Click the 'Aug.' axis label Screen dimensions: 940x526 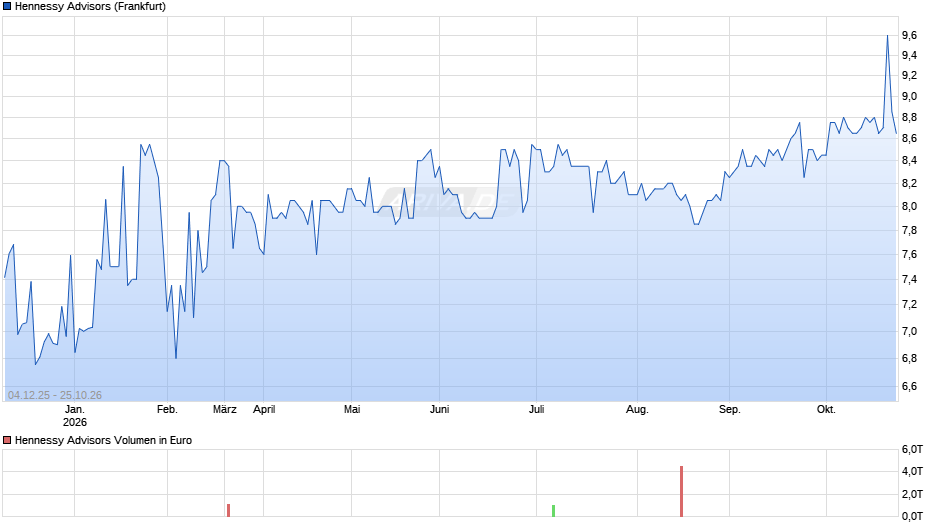tap(637, 410)
